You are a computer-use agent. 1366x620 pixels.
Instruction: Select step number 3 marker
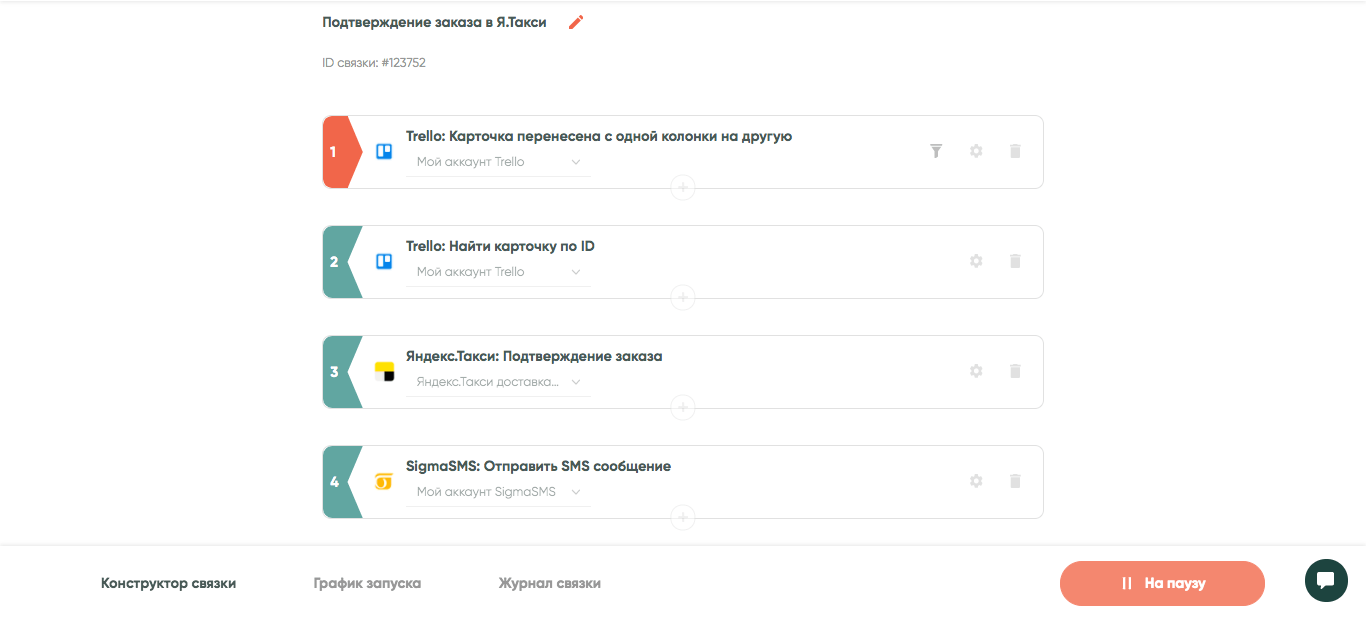tap(341, 372)
